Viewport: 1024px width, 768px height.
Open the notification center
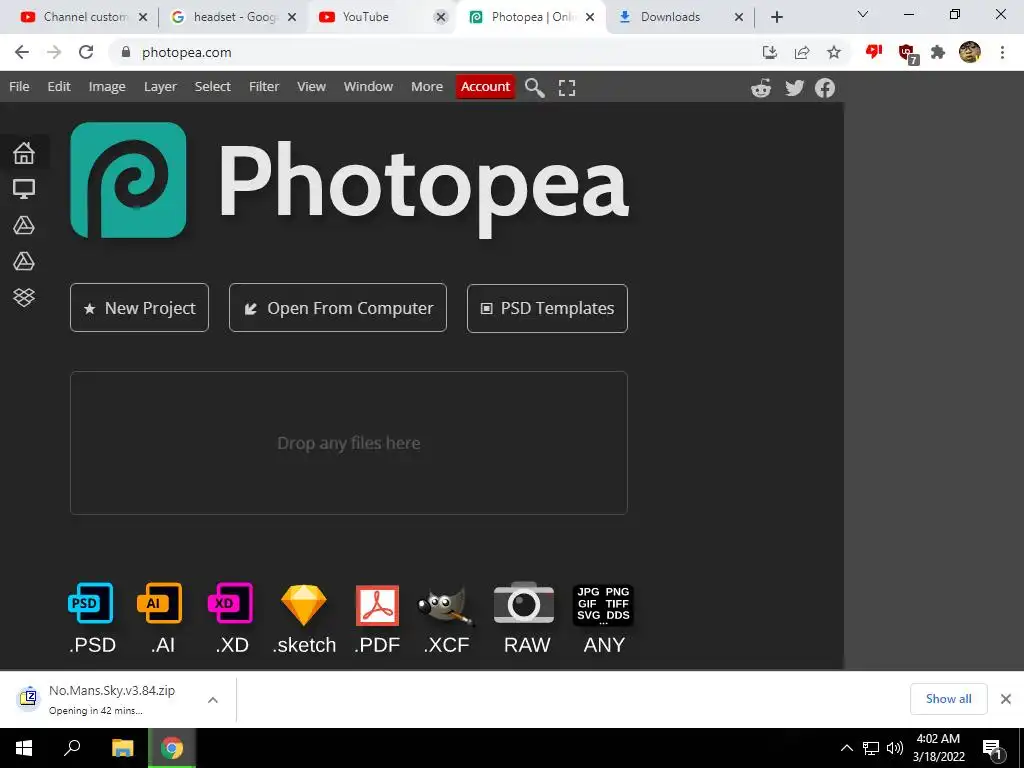(x=993, y=749)
